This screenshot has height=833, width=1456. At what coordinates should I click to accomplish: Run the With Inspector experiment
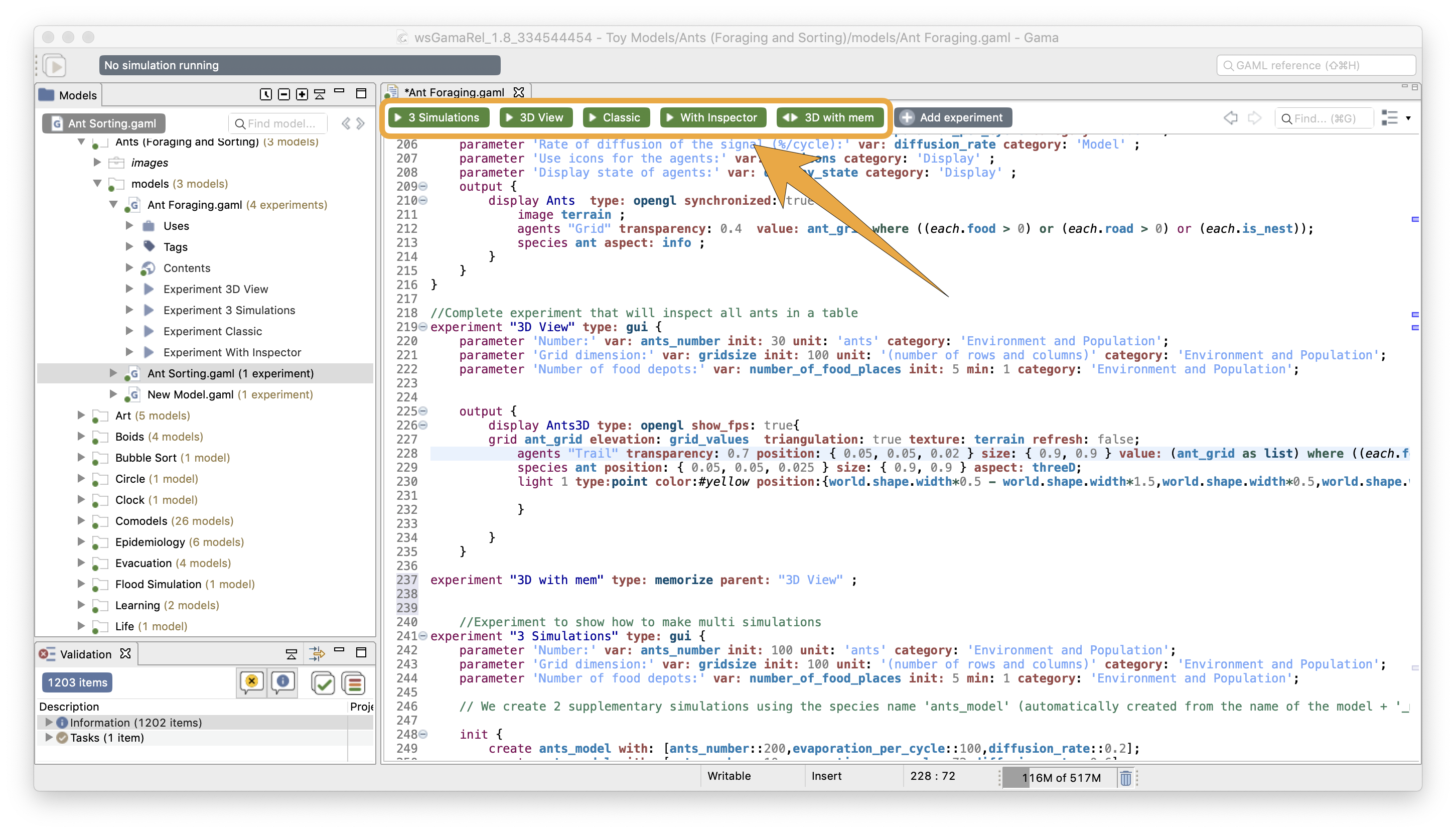[x=712, y=117]
